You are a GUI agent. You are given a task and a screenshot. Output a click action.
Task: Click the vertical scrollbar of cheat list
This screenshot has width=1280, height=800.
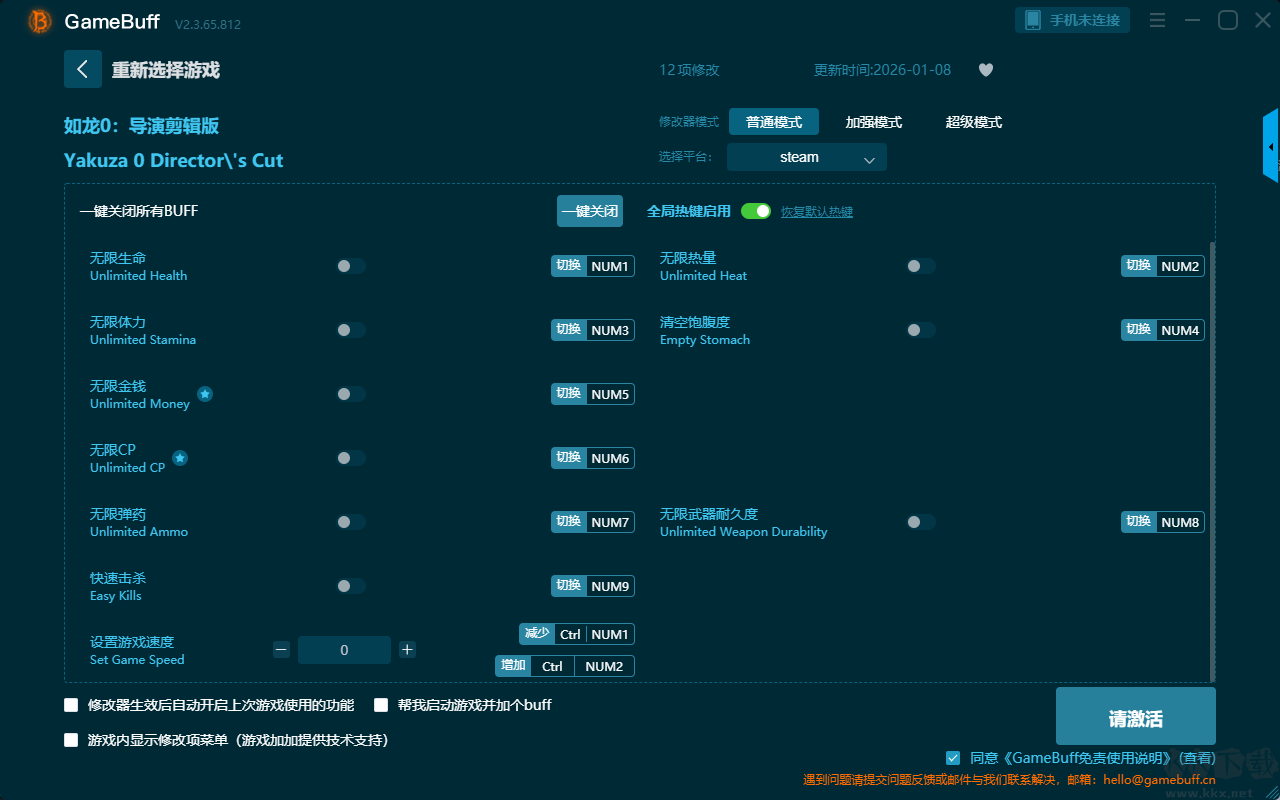pyautogui.click(x=1213, y=460)
